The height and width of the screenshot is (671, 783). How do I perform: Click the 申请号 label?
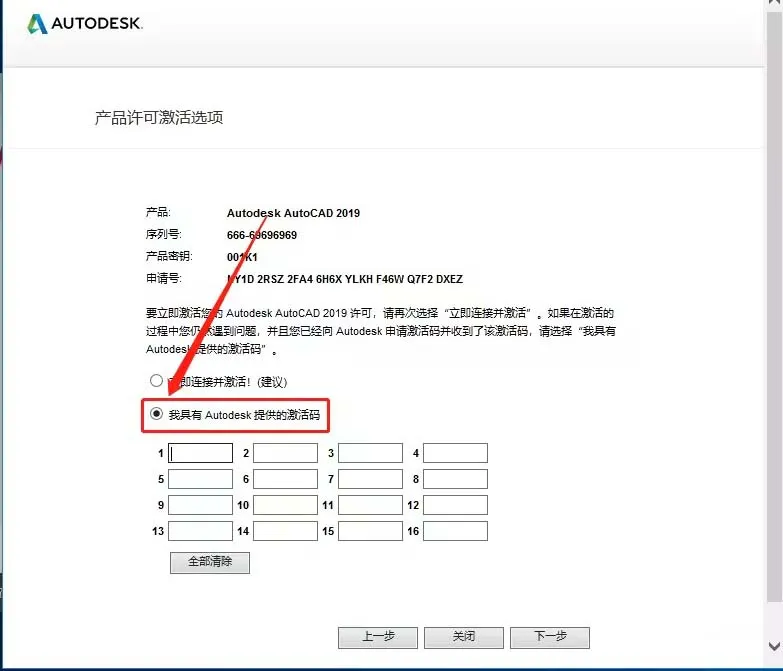(x=163, y=278)
